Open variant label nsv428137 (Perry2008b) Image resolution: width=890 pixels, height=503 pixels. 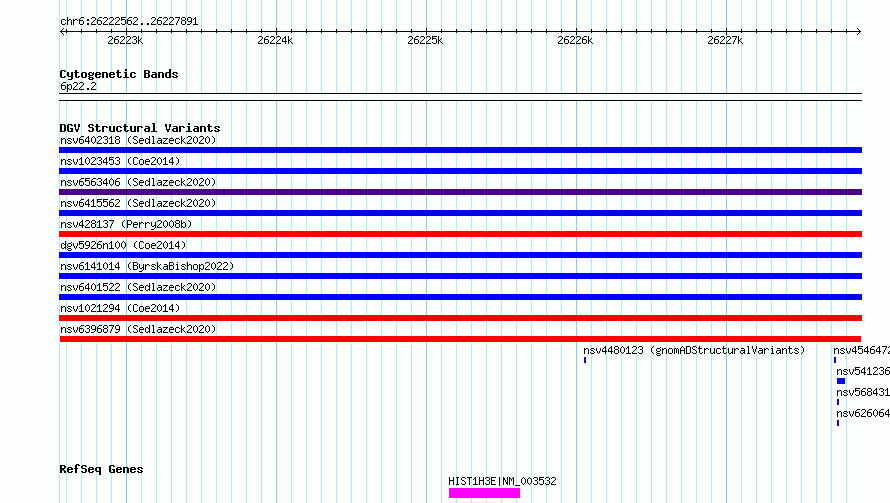pyautogui.click(x=126, y=224)
